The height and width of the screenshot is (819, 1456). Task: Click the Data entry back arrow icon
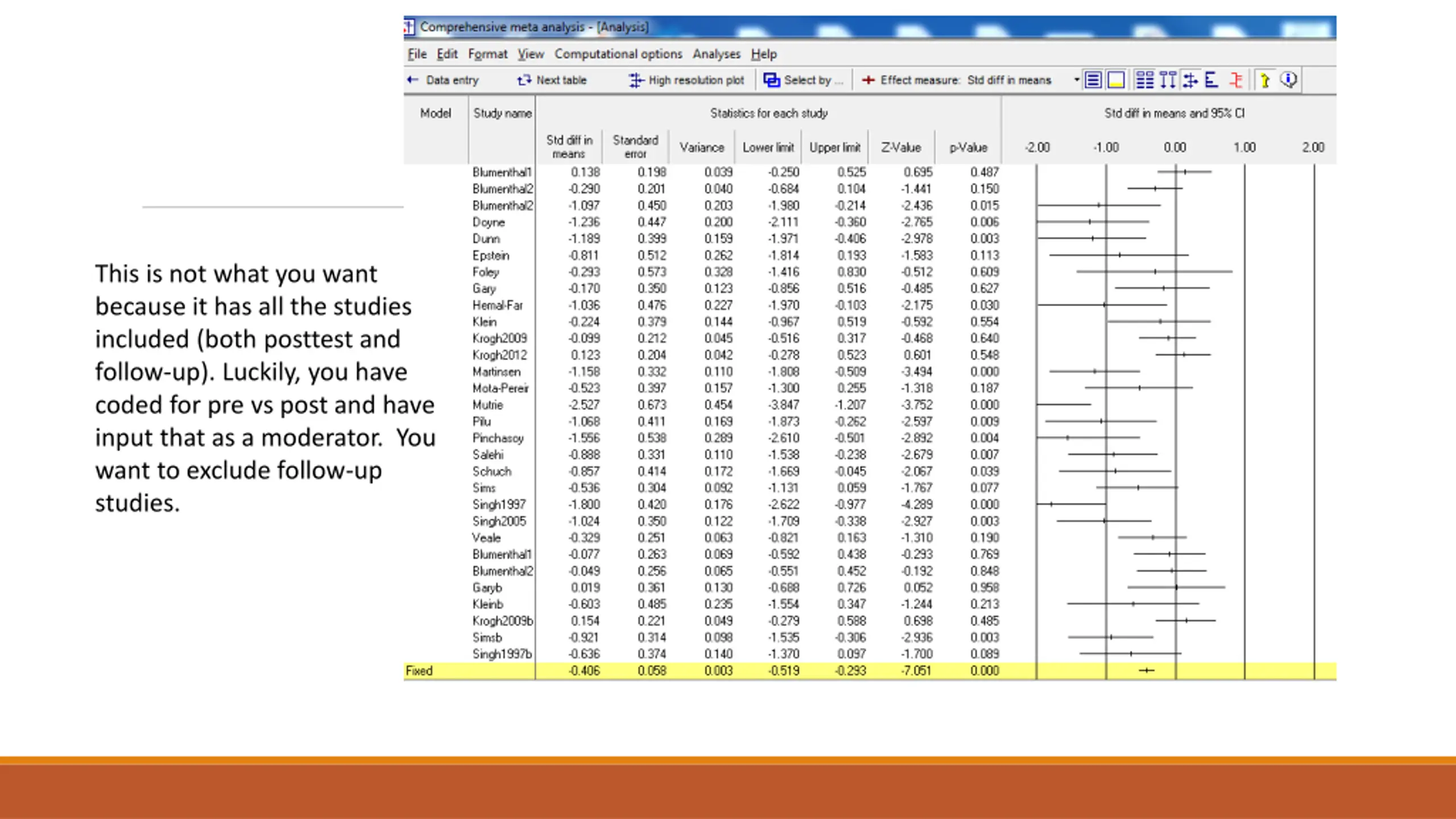click(x=413, y=80)
